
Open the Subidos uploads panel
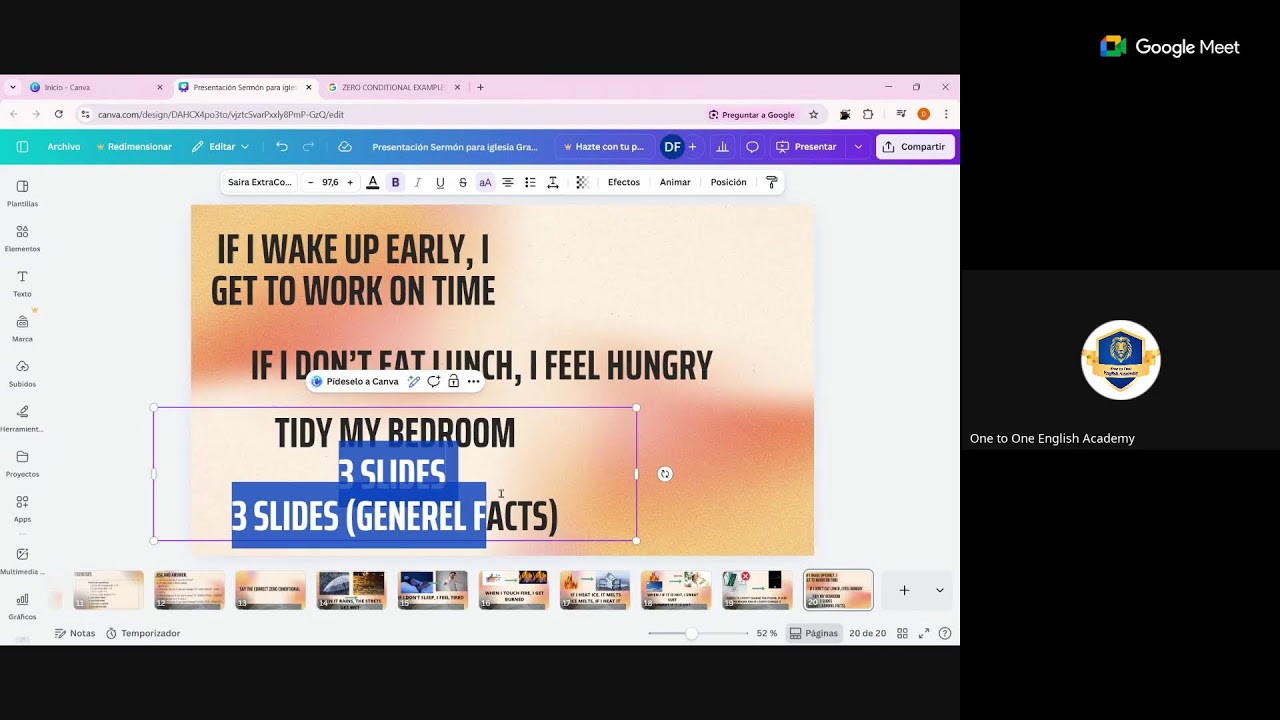tap(22, 374)
